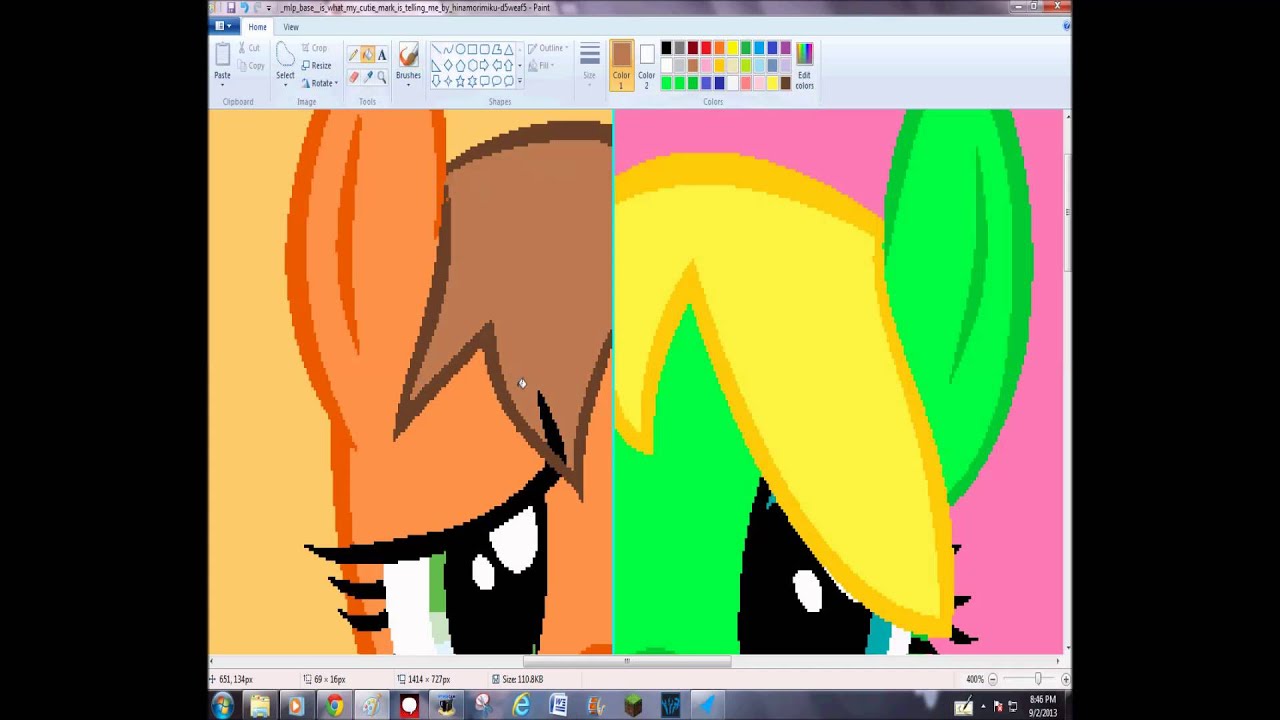Click the vertical scrollbar thumb
The image size is (1280, 720).
1067,212
